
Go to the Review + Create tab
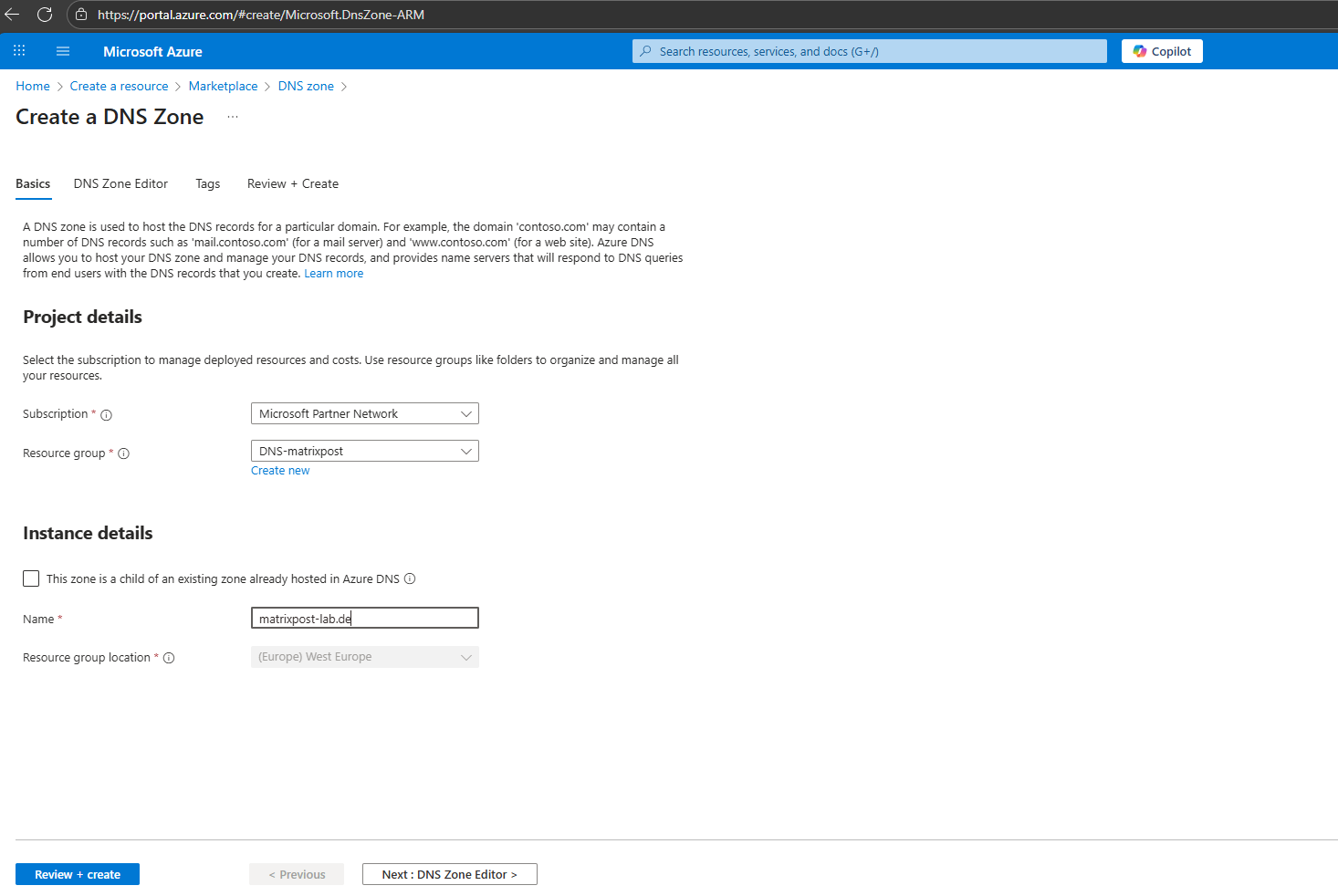click(292, 183)
